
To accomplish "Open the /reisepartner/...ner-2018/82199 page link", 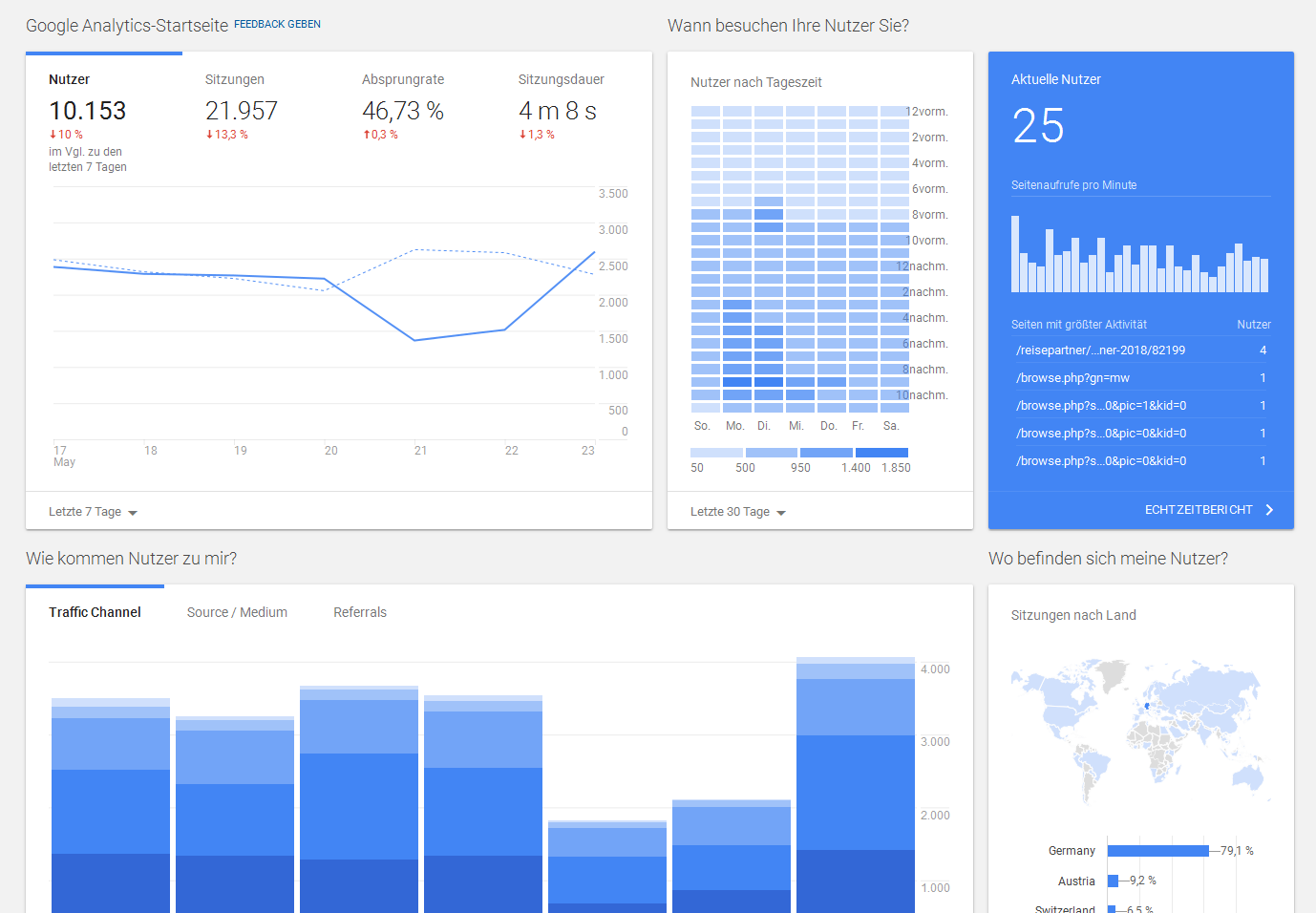I will tap(1100, 350).
